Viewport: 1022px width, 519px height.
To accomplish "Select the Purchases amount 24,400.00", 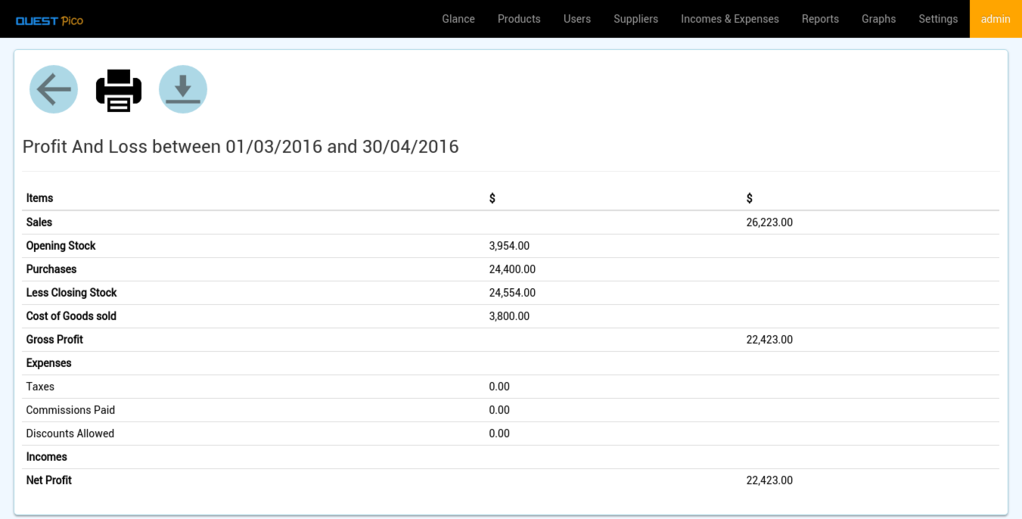I will tap(512, 270).
